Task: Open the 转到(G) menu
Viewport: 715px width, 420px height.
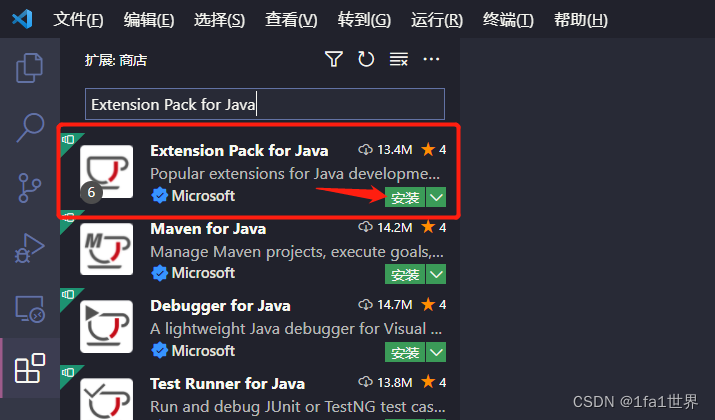Action: coord(364,20)
